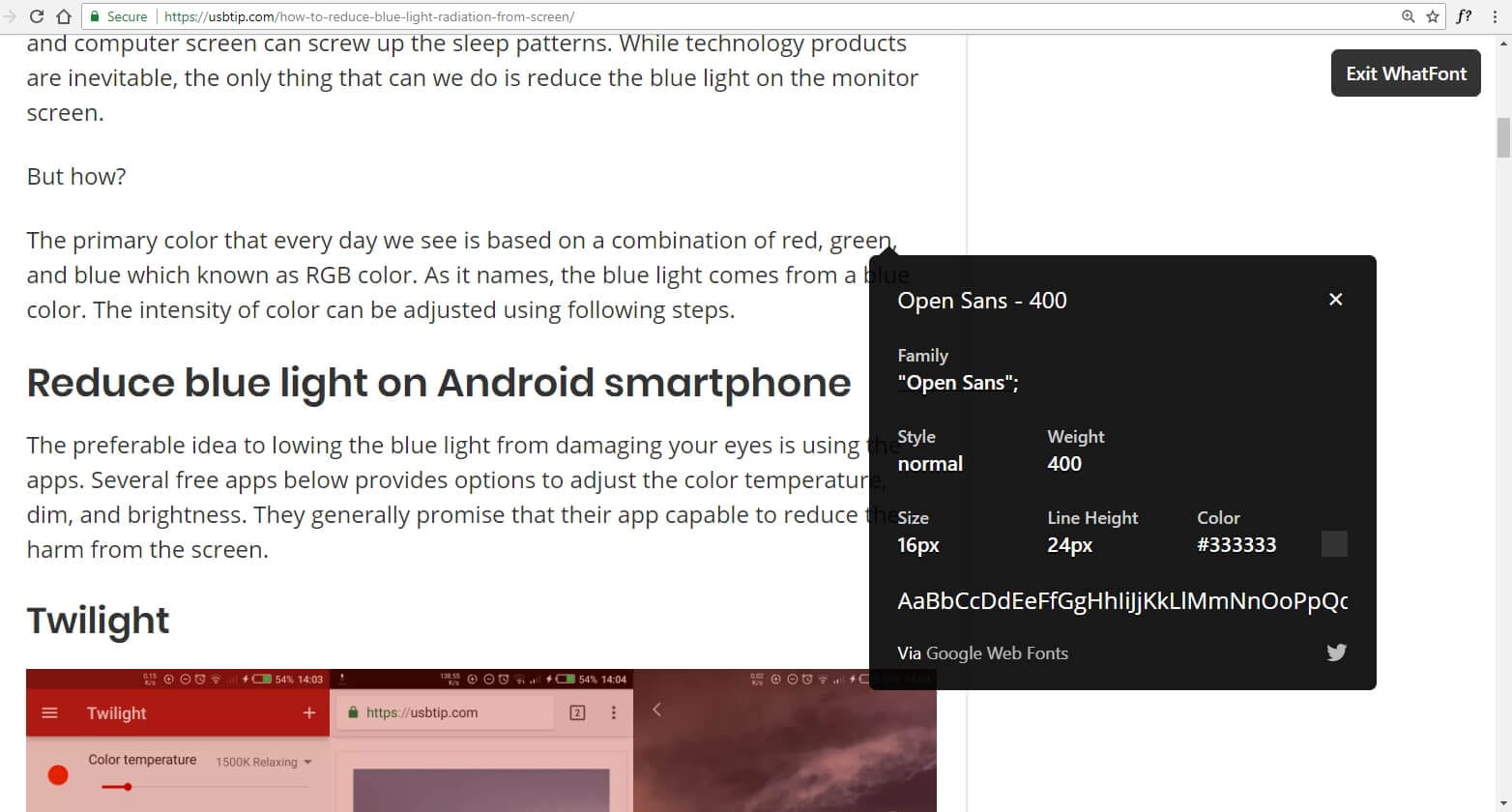Click the page's vertical scrollbar thumb
This screenshot has height=812, width=1512.
(1503, 137)
